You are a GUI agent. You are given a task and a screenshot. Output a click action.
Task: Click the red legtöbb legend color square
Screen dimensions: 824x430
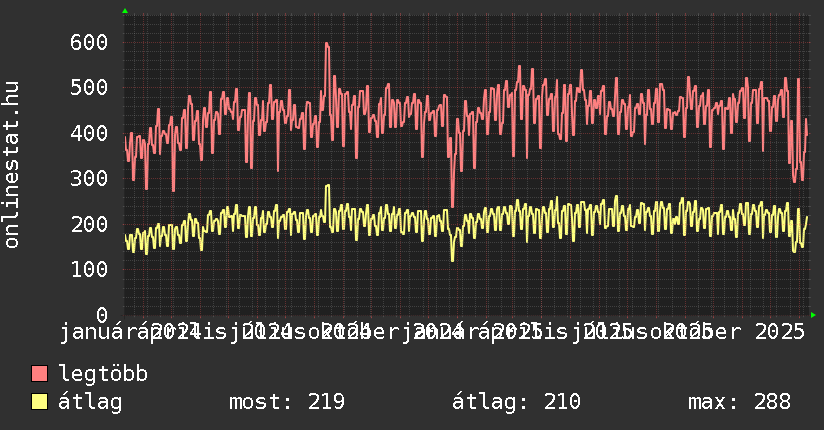(40, 375)
